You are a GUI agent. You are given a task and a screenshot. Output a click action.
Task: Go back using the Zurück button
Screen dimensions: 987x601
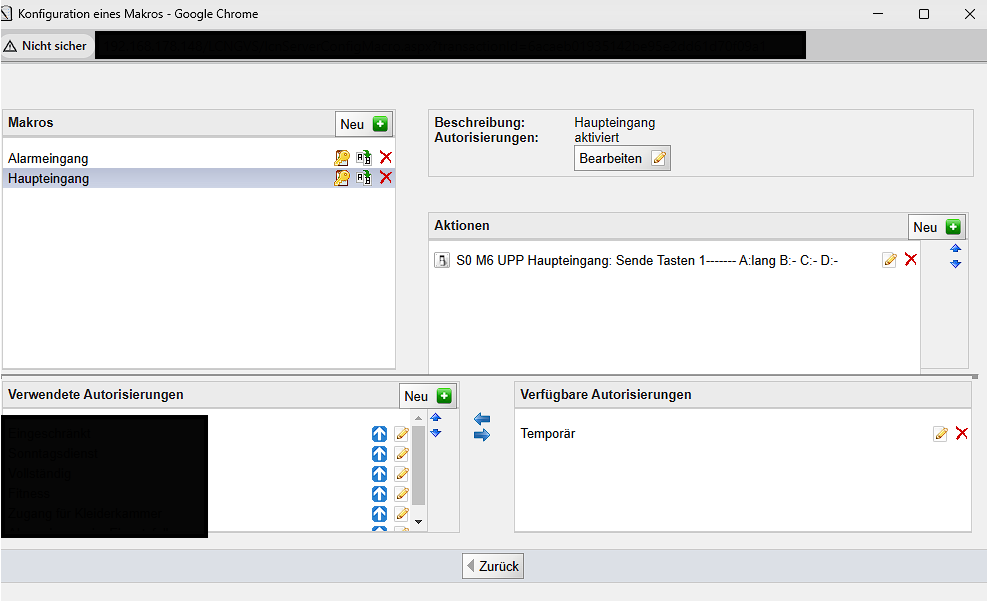pos(492,566)
